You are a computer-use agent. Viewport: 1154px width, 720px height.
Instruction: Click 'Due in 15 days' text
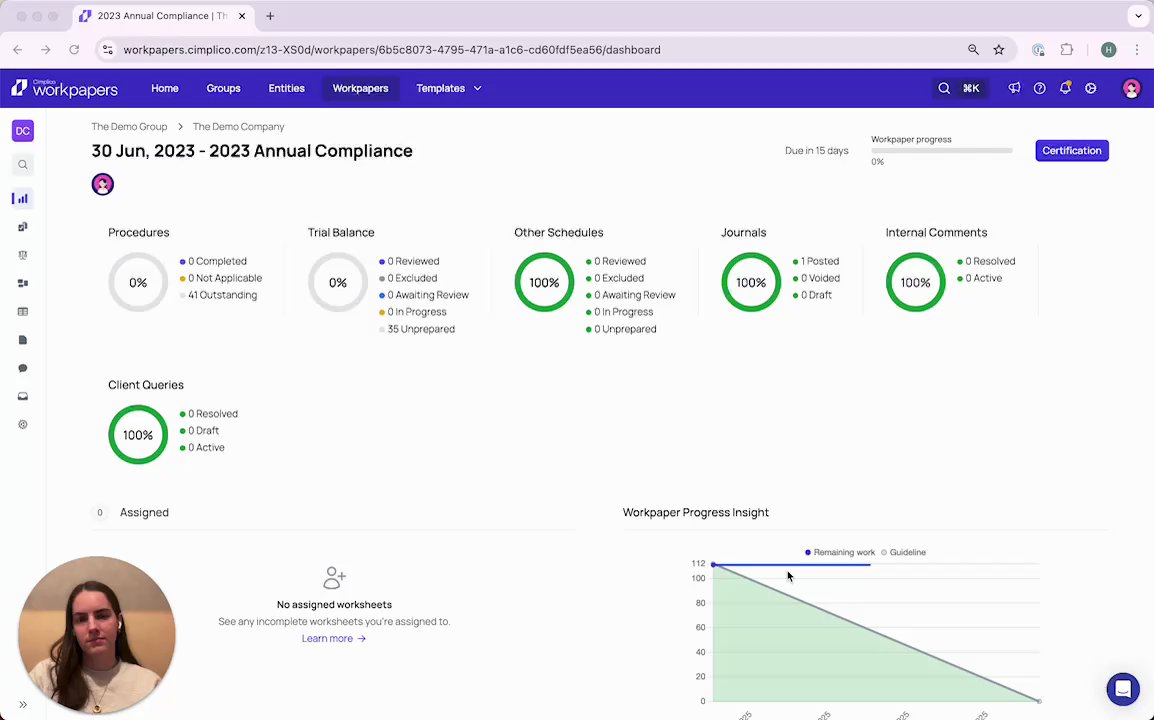pyautogui.click(x=817, y=150)
